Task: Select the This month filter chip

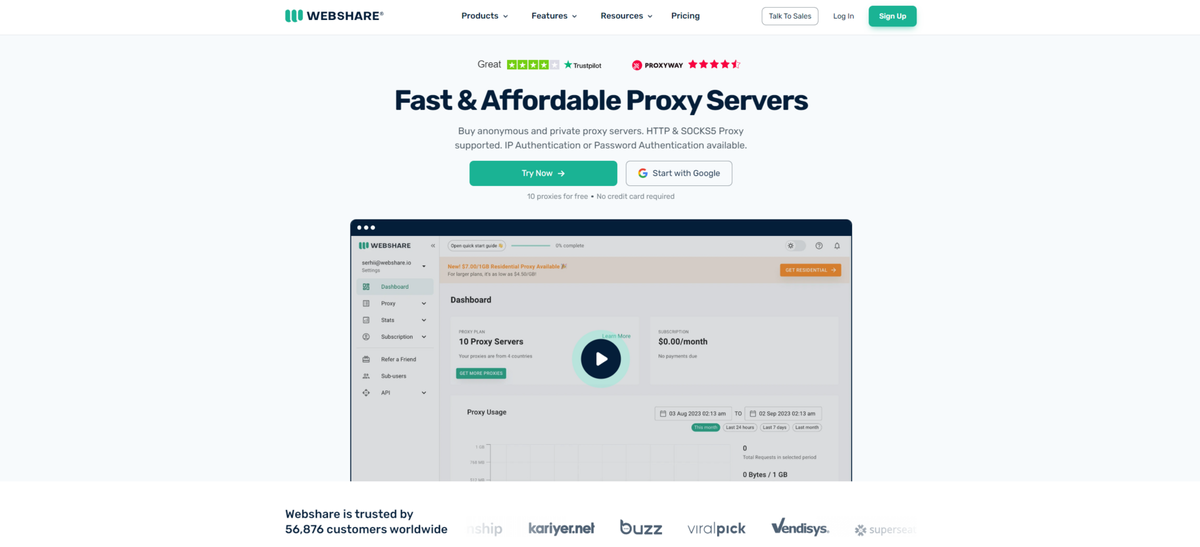Action: [x=706, y=427]
